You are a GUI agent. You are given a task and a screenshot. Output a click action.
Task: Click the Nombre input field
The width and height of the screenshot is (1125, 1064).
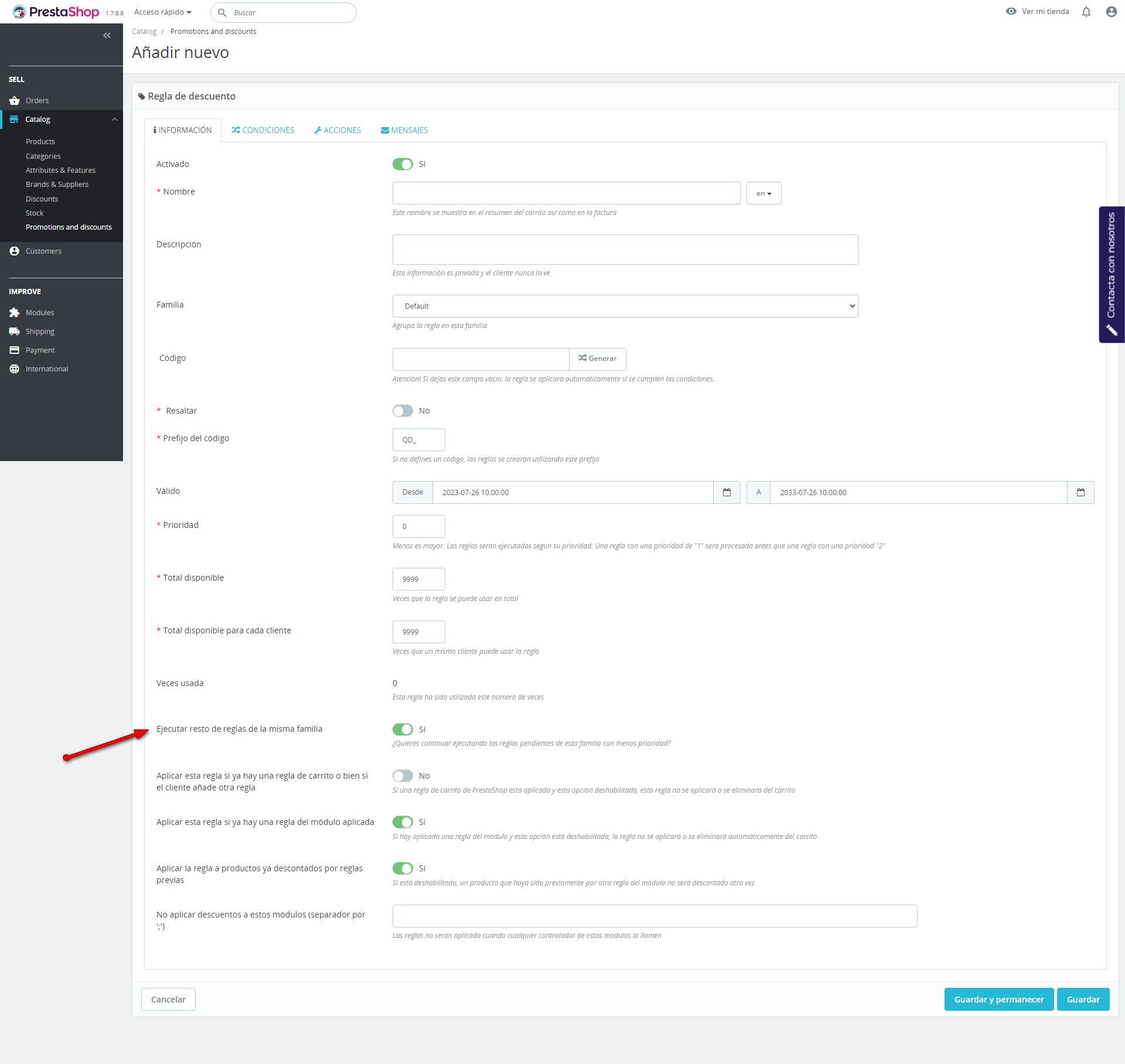tap(566, 193)
